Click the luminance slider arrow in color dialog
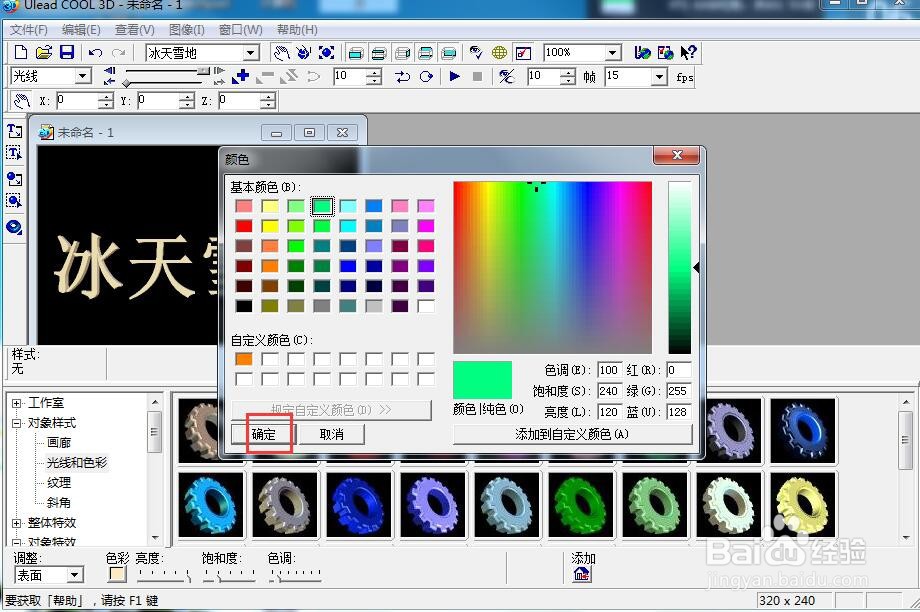Screen dimensions: 920x612 click(696, 268)
